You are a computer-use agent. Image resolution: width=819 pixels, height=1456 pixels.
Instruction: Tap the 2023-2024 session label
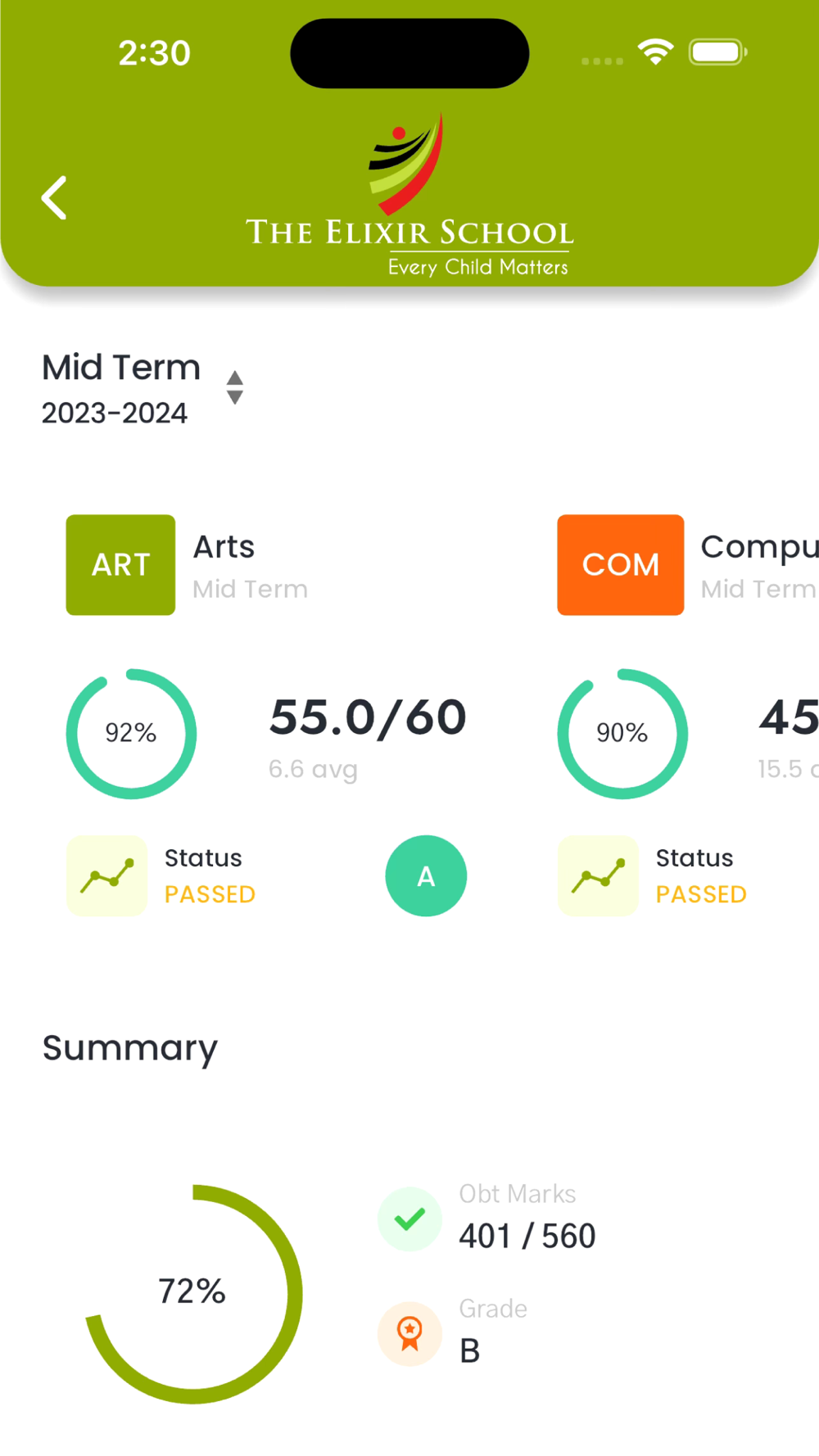click(115, 413)
